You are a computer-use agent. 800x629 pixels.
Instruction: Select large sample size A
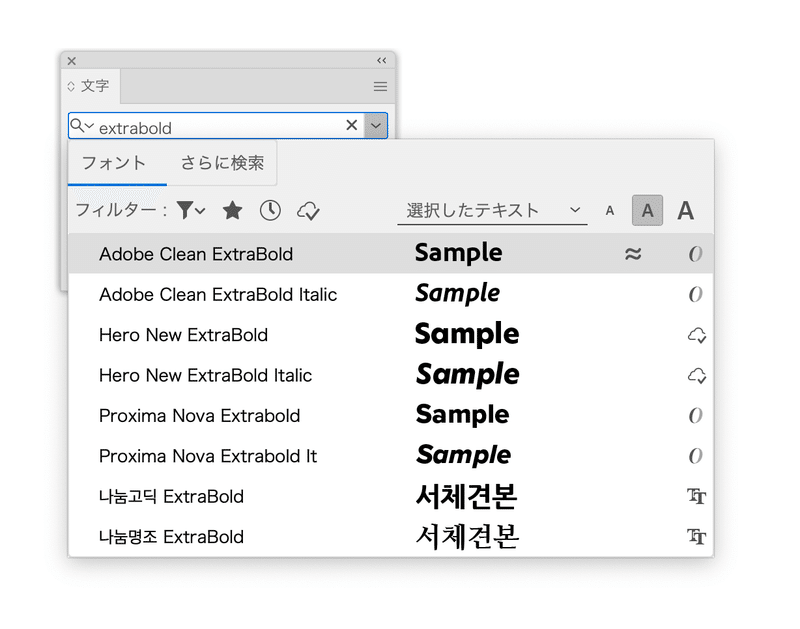pos(685,210)
